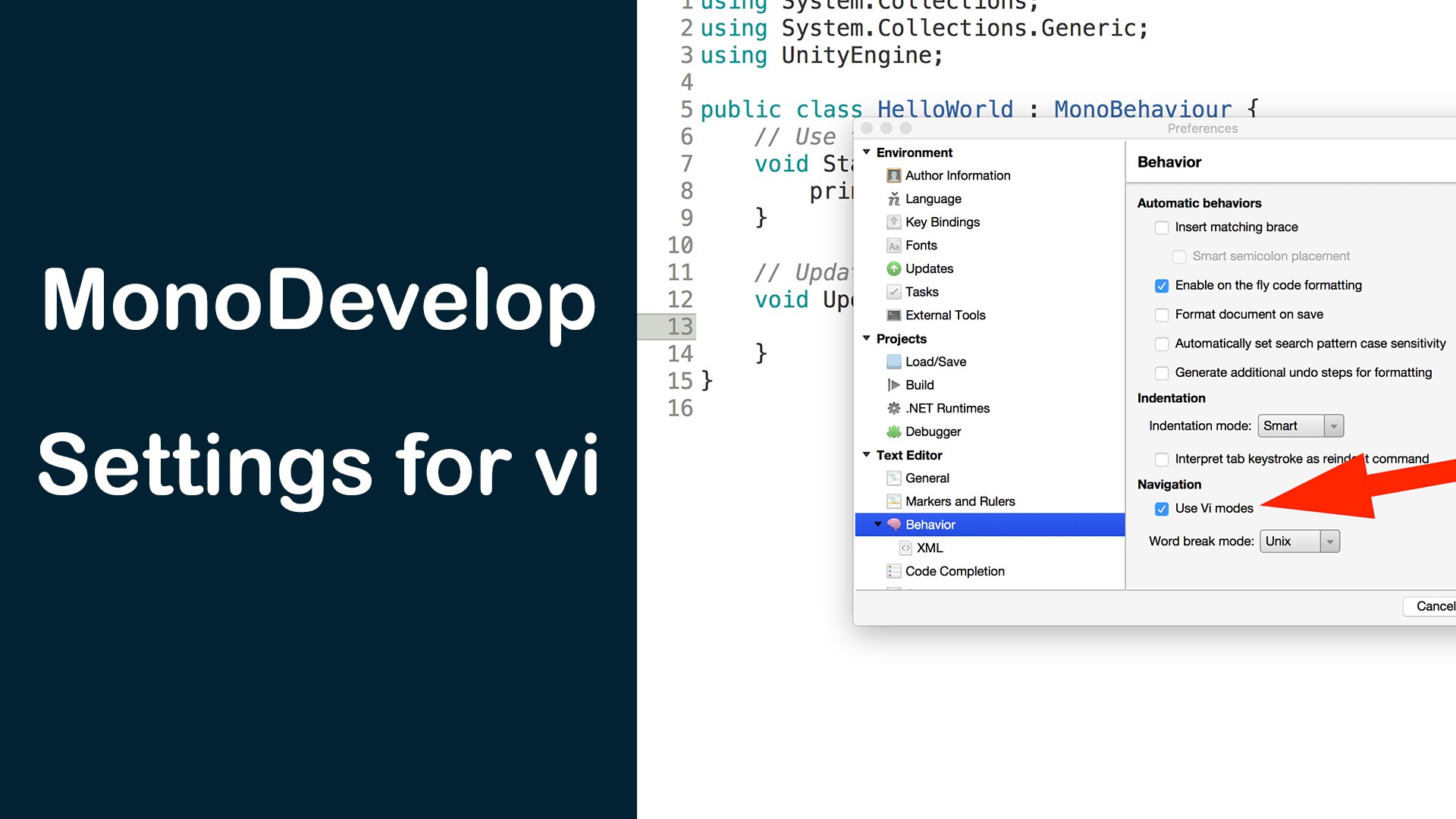1456x819 pixels.
Task: Select the Behavior item under Text Editor
Action: 928,524
